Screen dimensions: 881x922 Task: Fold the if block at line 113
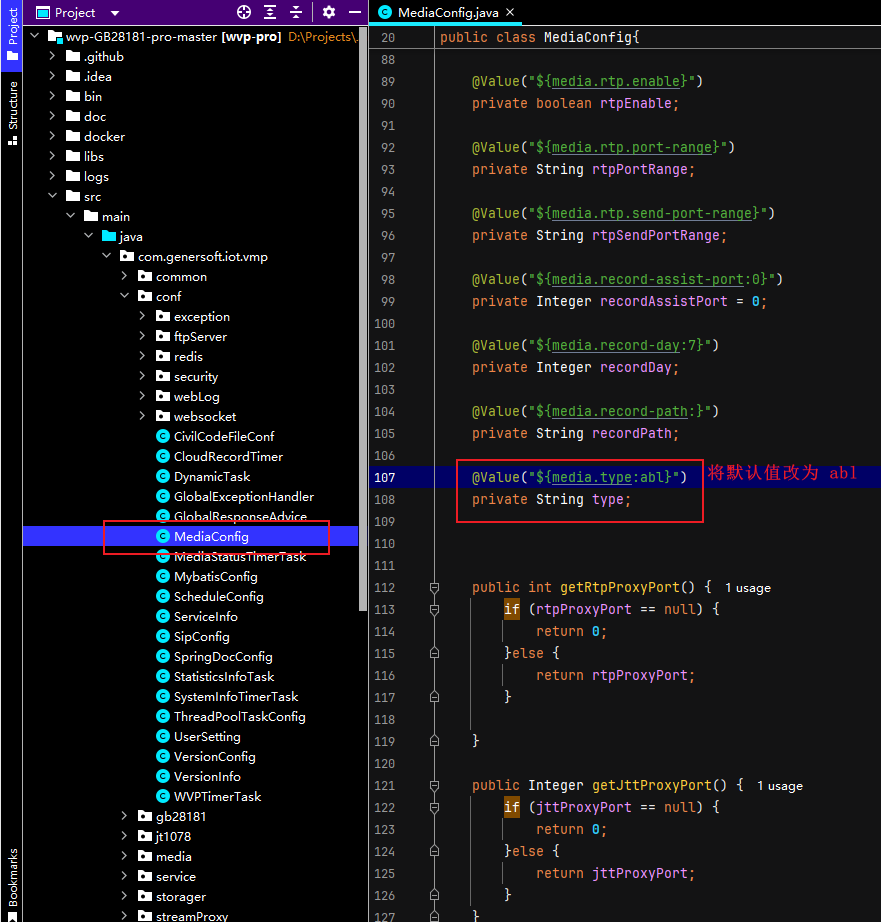pyautogui.click(x=434, y=609)
